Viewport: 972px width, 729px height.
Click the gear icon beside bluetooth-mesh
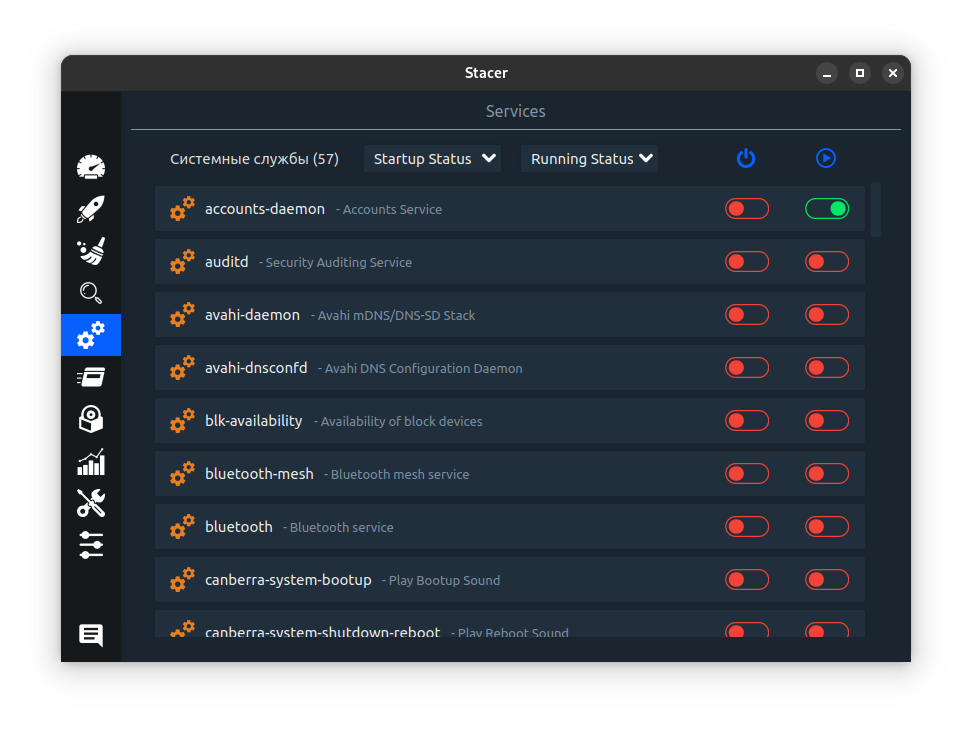182,474
